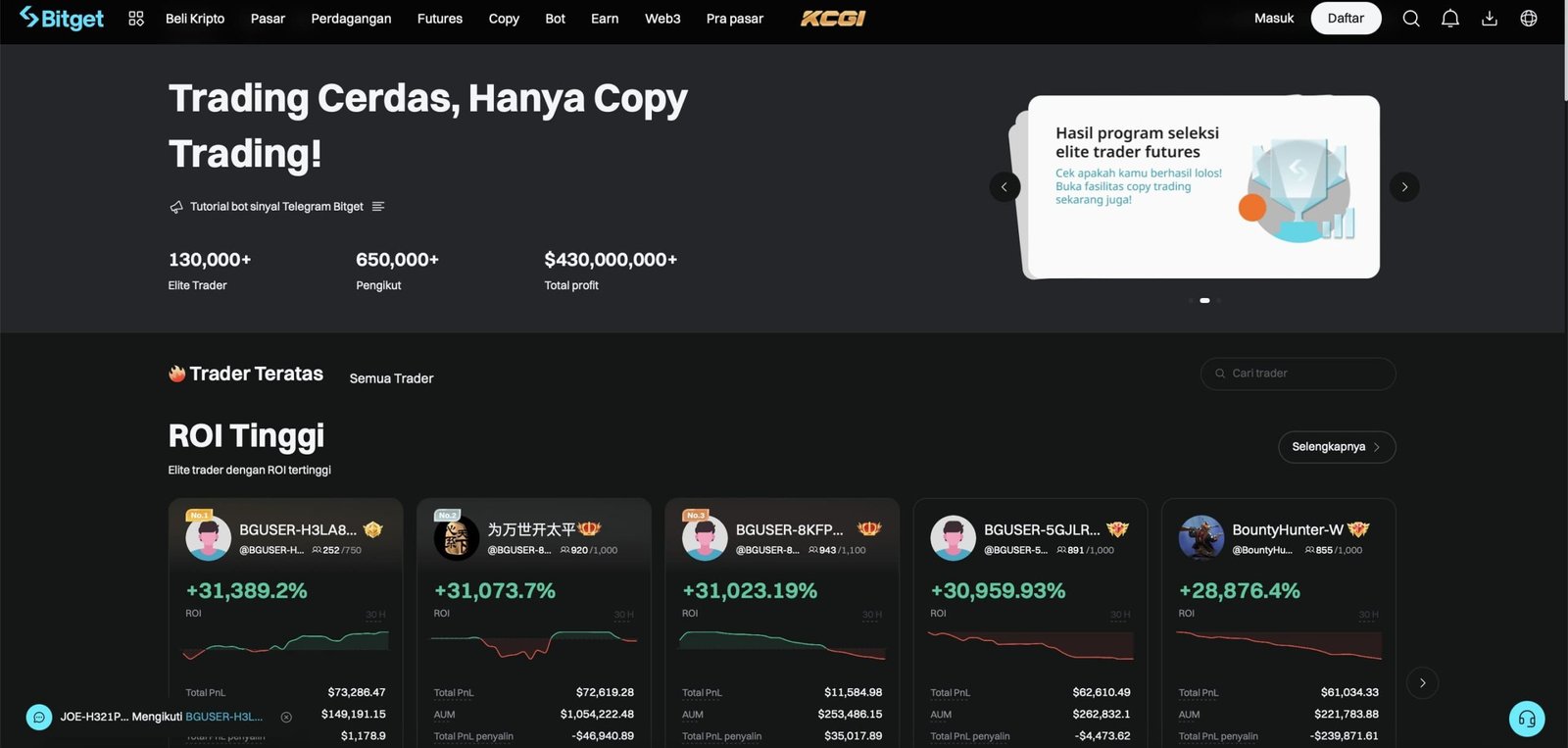
Task: Click the badge next to BGUSER-5GJLR
Action: (x=1117, y=529)
